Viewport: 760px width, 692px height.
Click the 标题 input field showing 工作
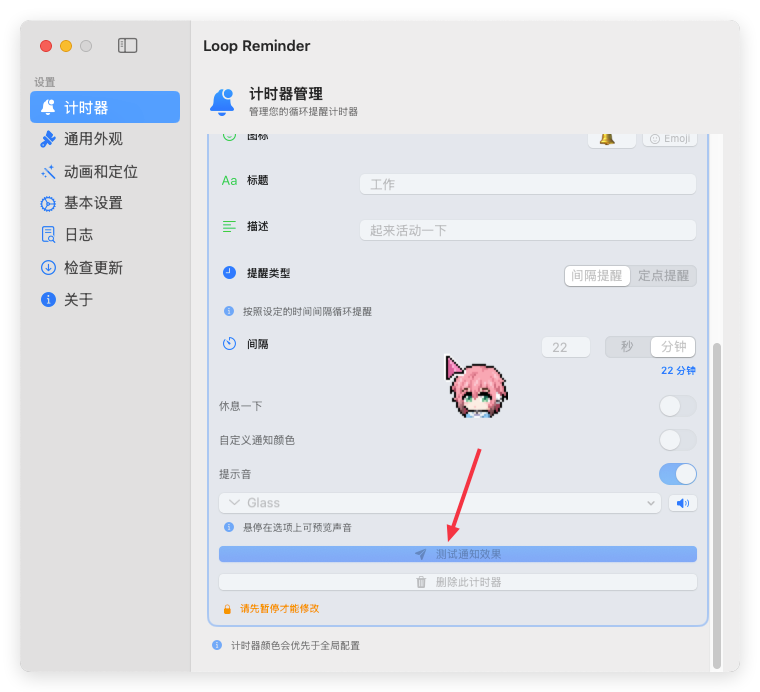(x=528, y=184)
